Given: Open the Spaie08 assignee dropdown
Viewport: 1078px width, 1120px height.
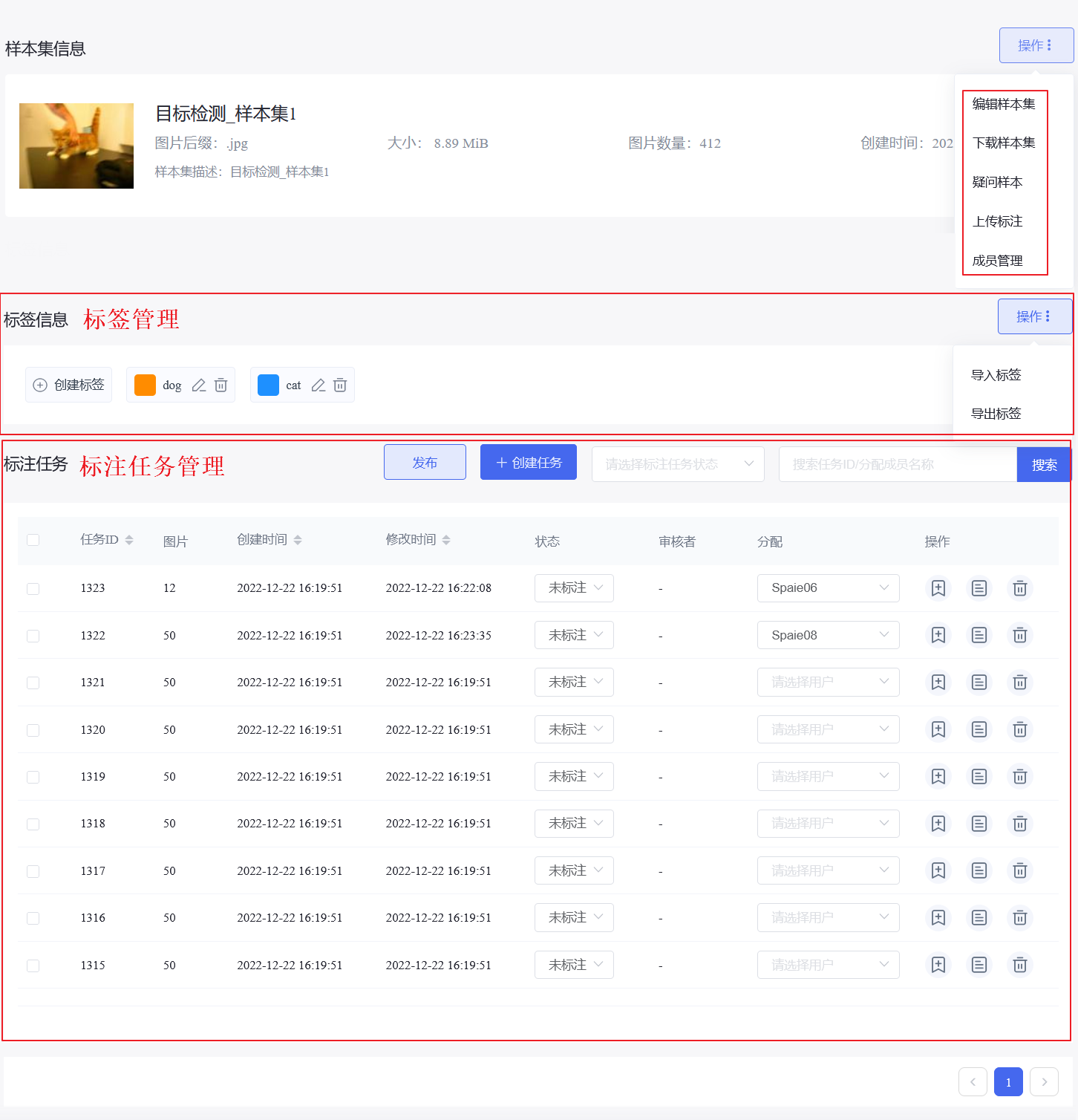Looking at the screenshot, I should (829, 635).
